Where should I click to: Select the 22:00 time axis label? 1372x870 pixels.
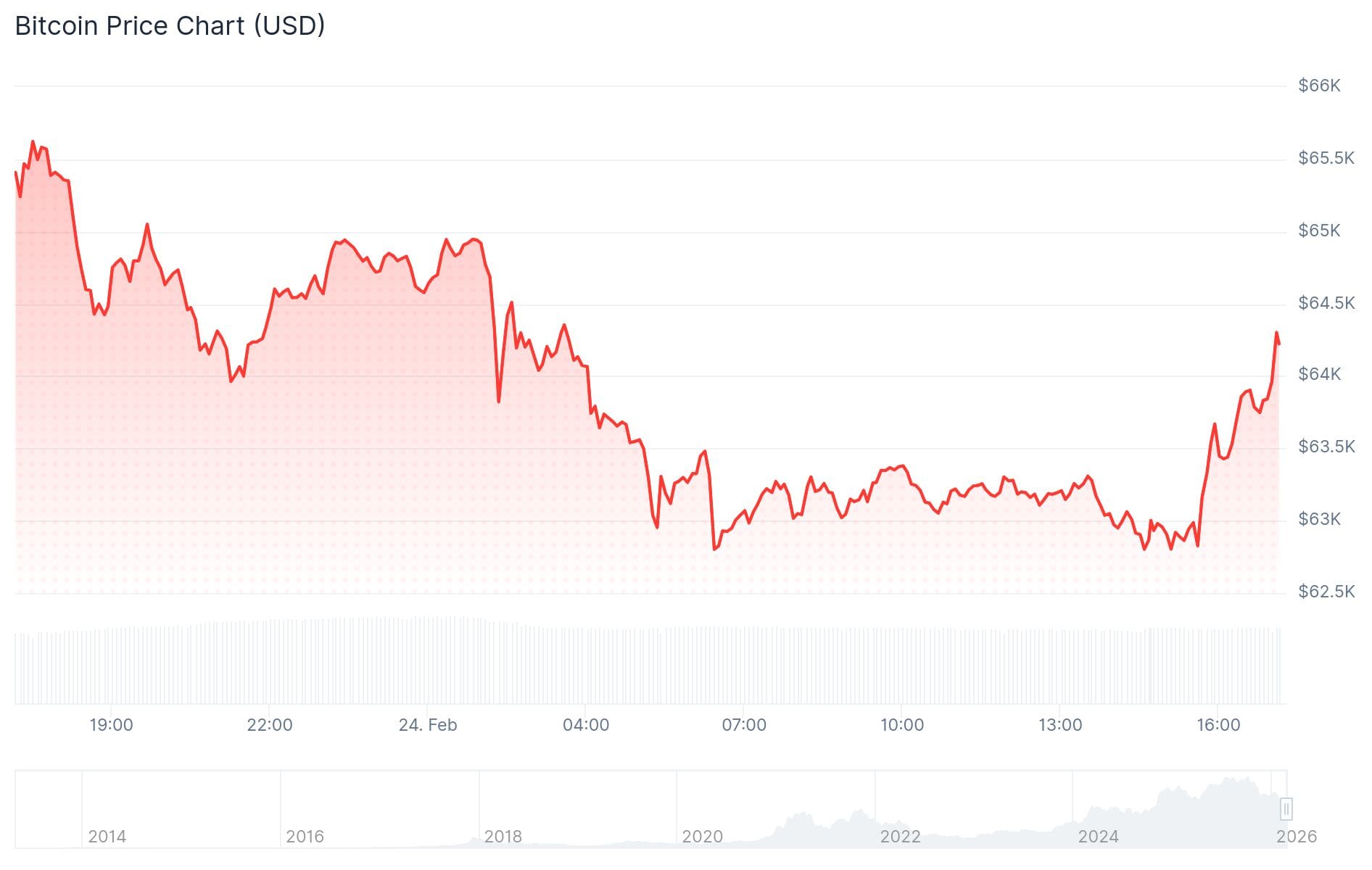click(269, 725)
